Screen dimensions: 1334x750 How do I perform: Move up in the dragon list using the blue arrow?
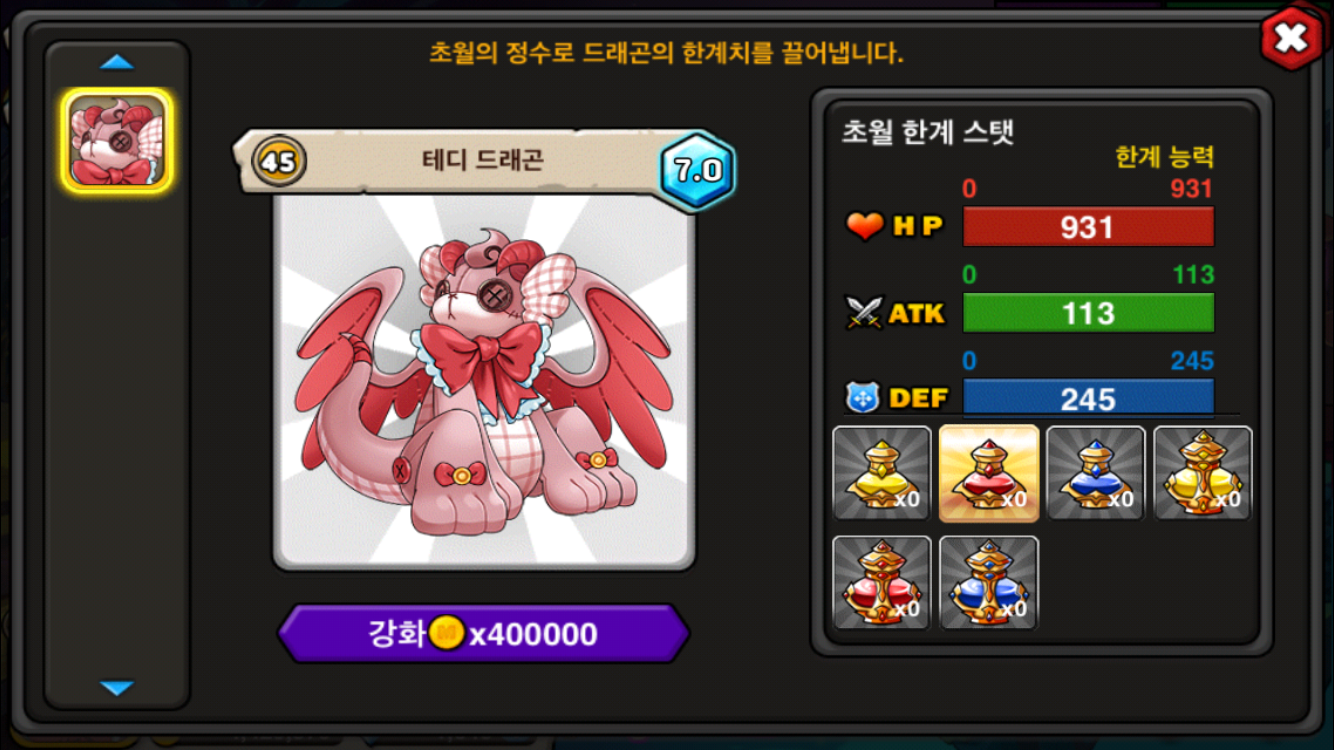[x=117, y=63]
